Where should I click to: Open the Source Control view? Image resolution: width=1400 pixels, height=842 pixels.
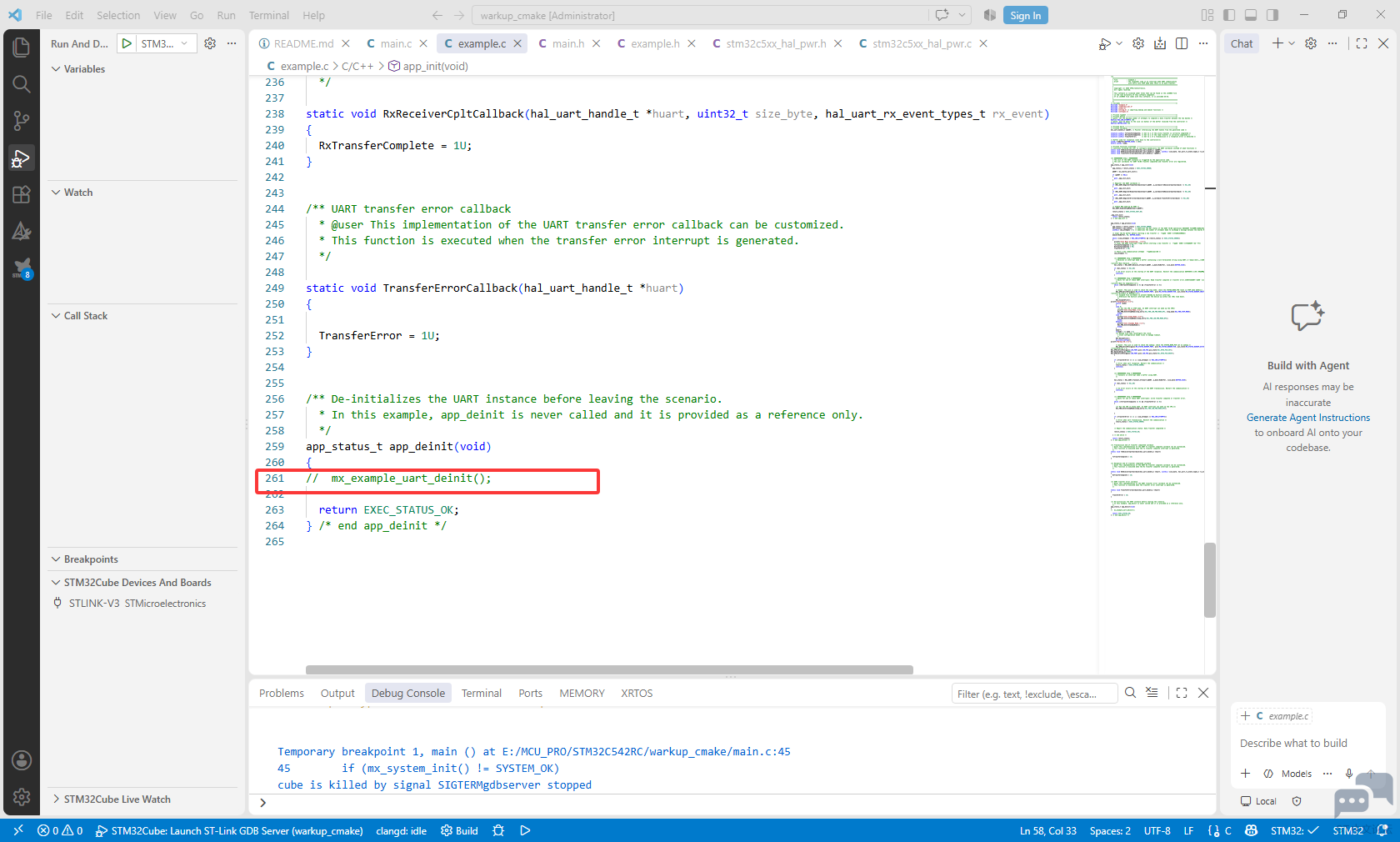click(22, 121)
